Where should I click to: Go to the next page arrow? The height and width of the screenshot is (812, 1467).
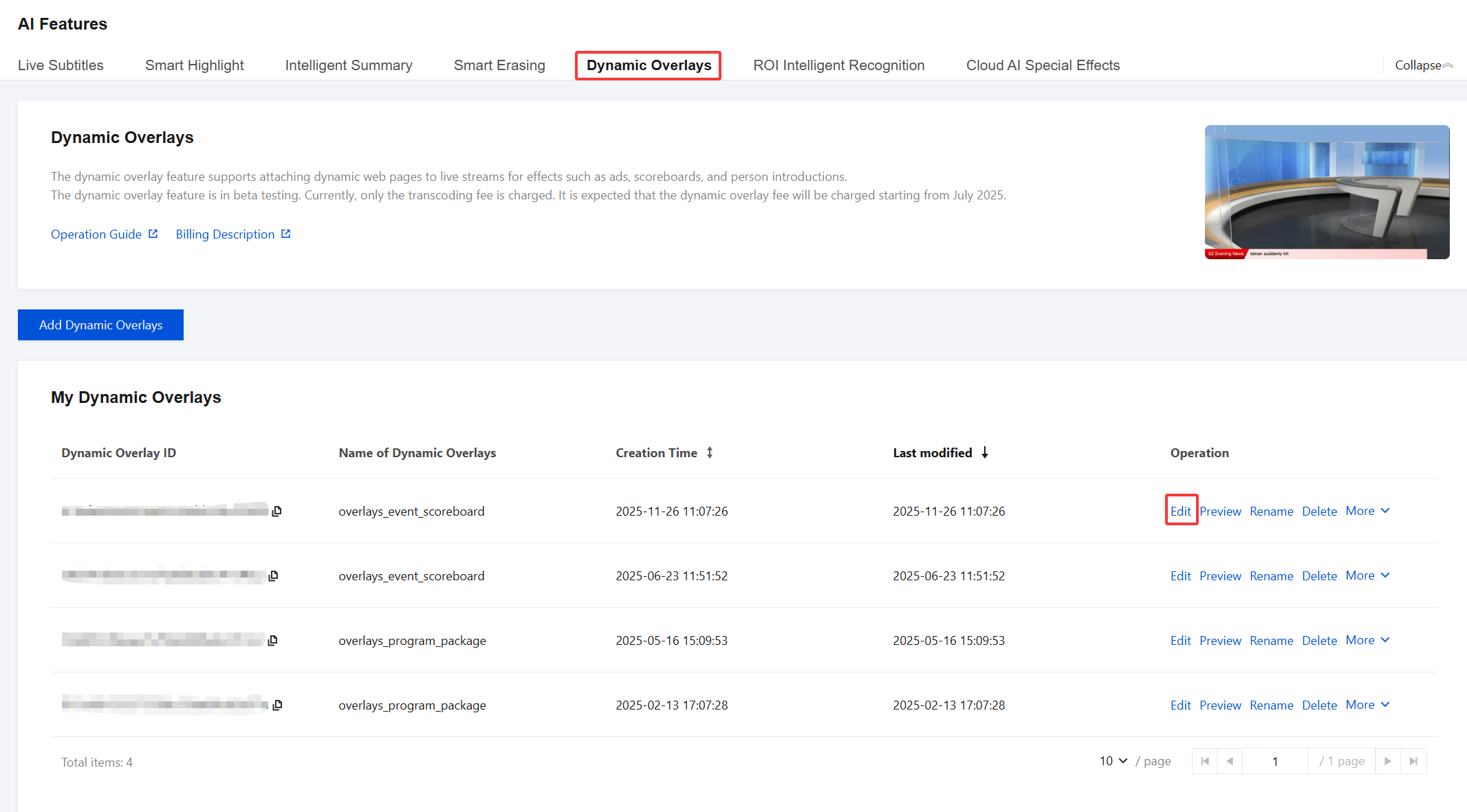click(x=1388, y=761)
